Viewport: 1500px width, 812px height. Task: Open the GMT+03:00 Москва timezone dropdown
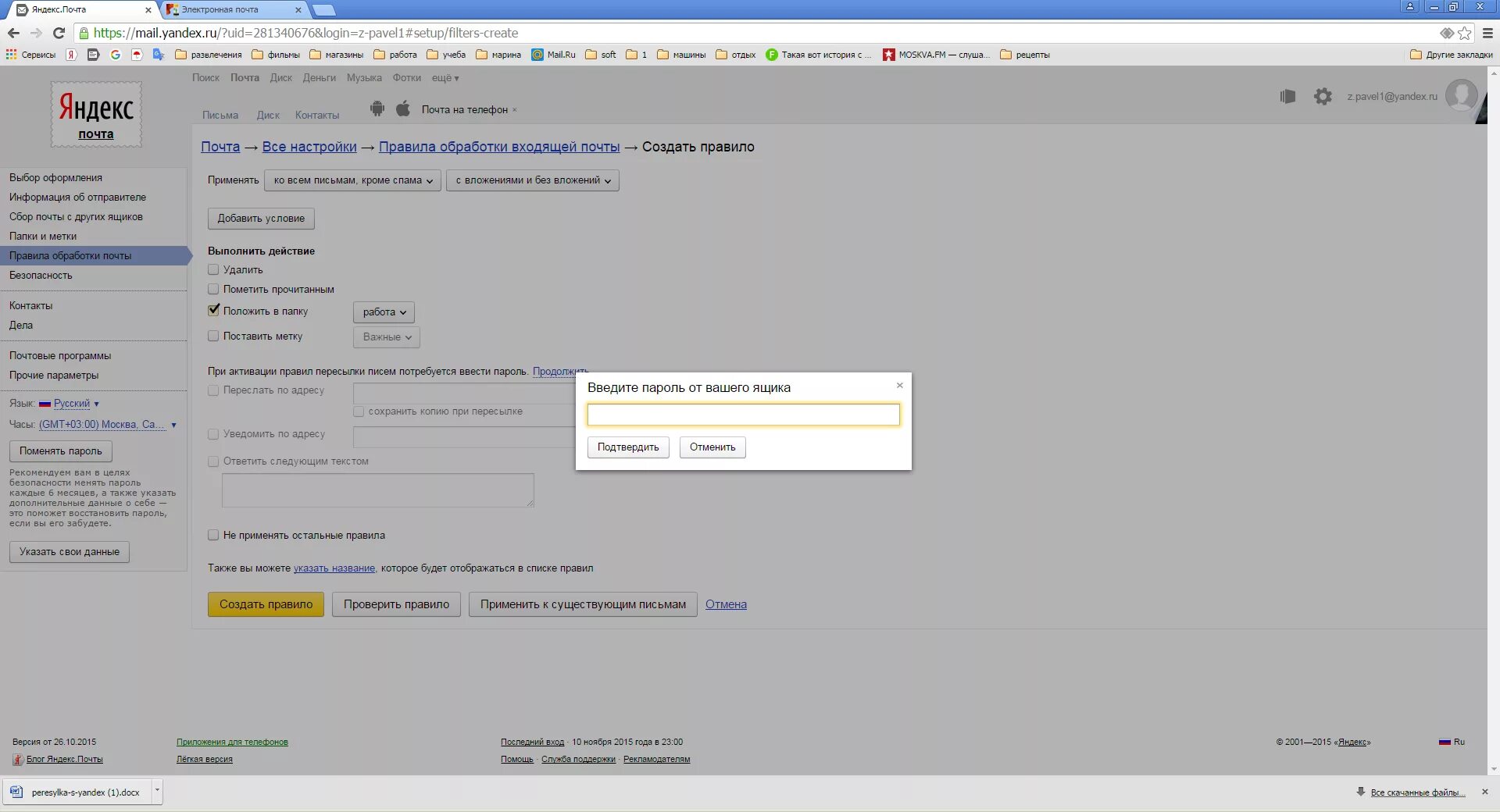coord(108,425)
